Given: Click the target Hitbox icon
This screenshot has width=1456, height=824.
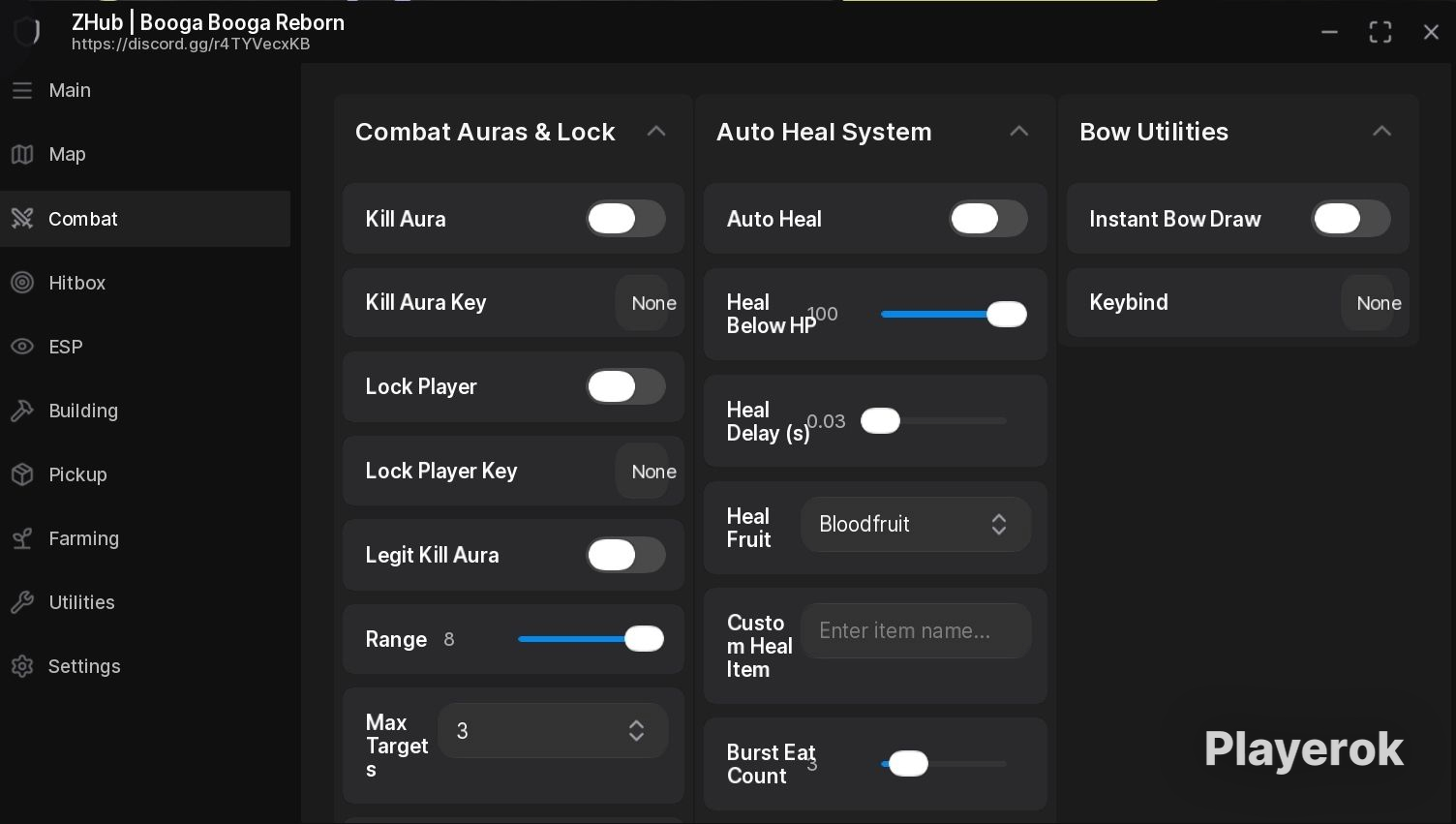Looking at the screenshot, I should point(22,283).
